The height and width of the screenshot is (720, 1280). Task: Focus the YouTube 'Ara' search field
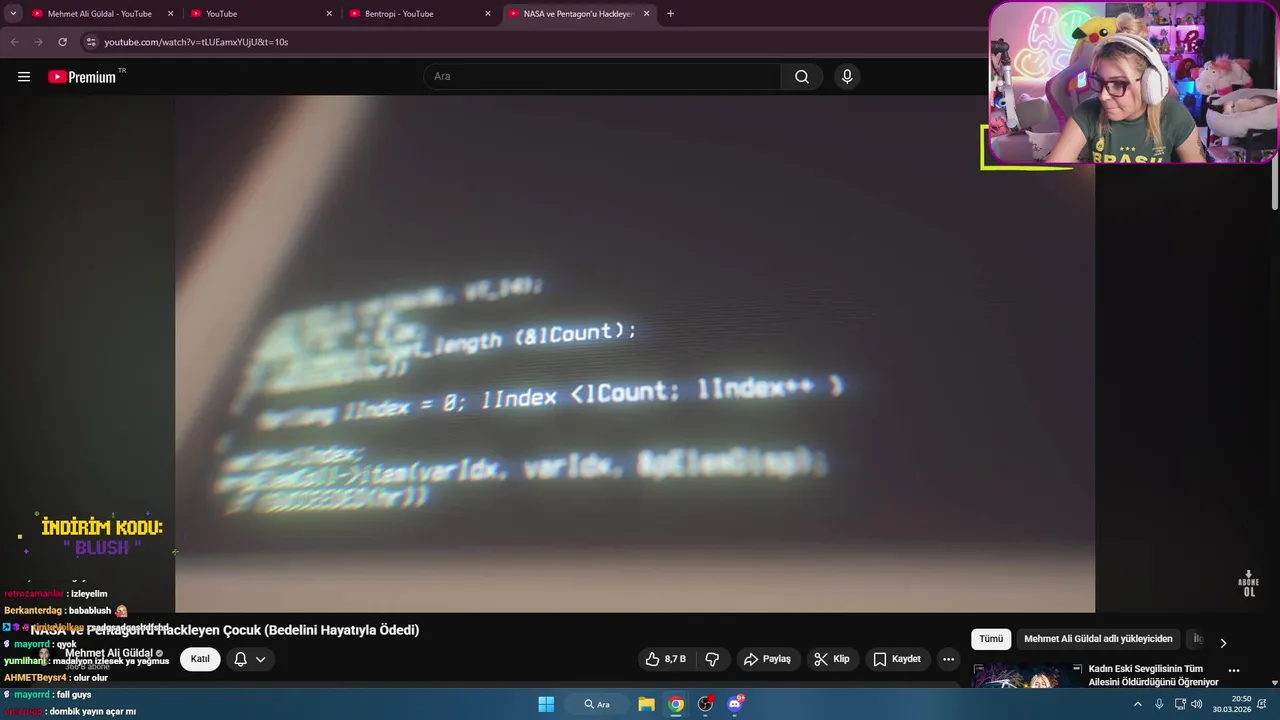tap(602, 77)
